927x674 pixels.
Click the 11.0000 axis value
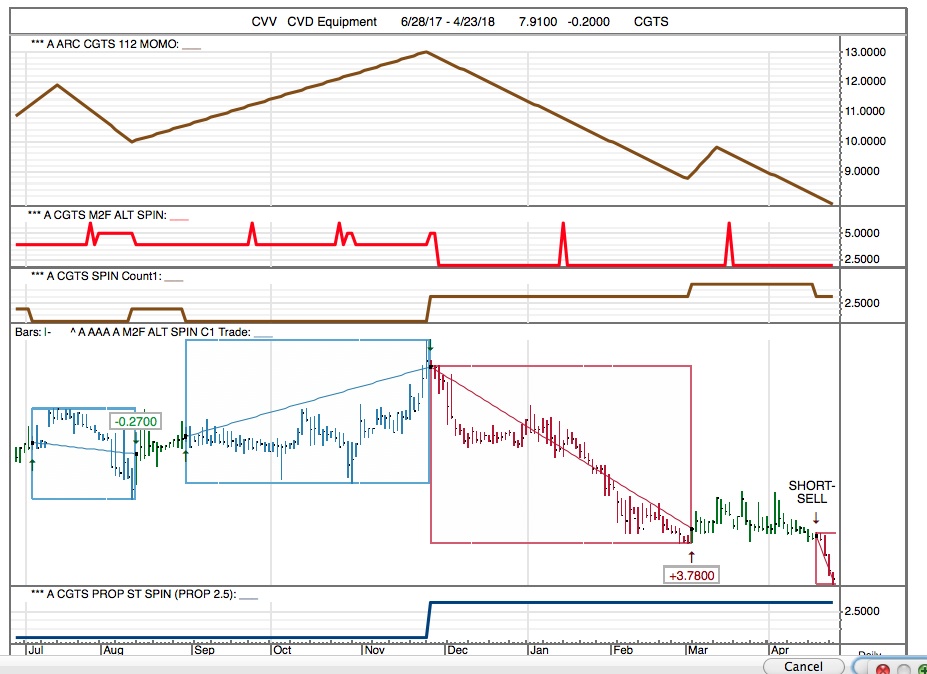tap(866, 111)
